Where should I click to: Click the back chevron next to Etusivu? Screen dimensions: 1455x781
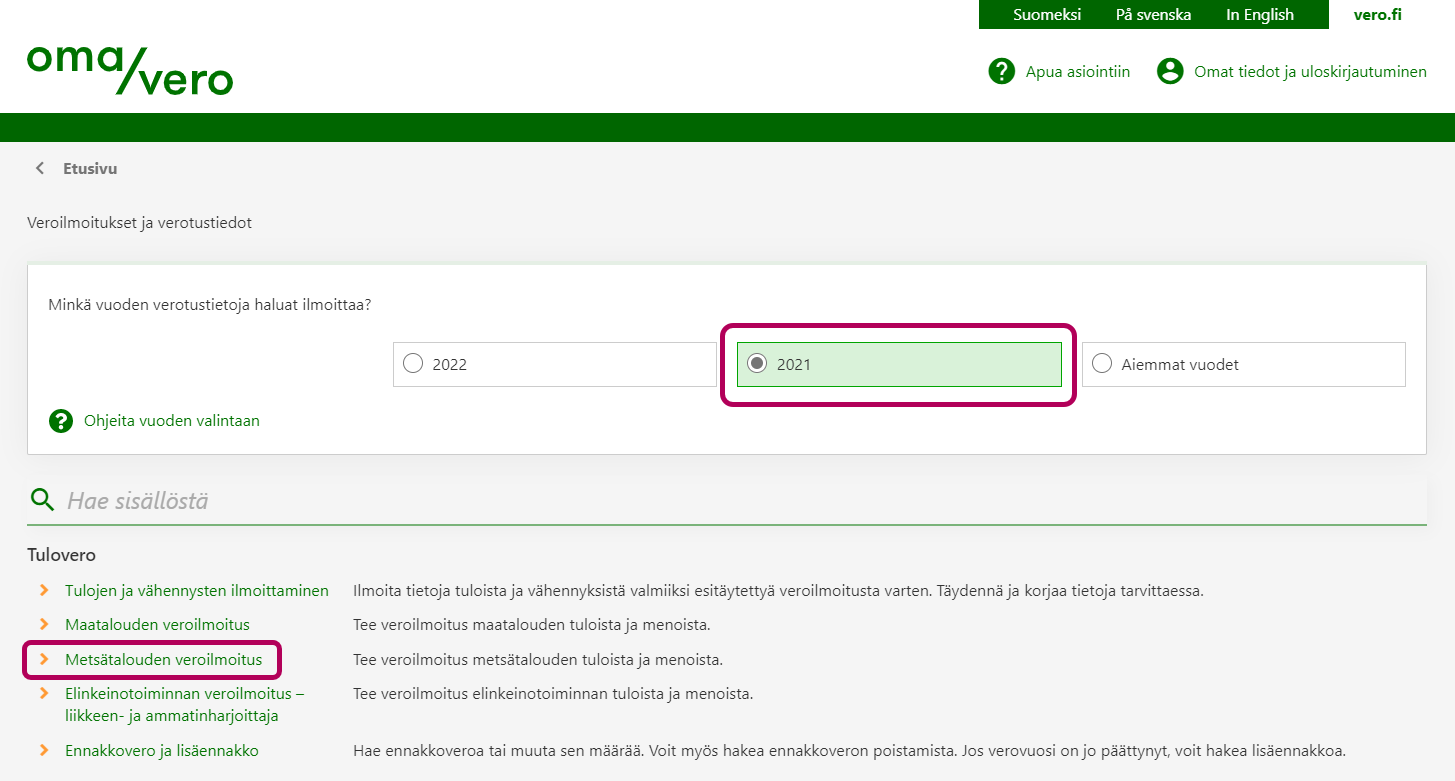[40, 169]
